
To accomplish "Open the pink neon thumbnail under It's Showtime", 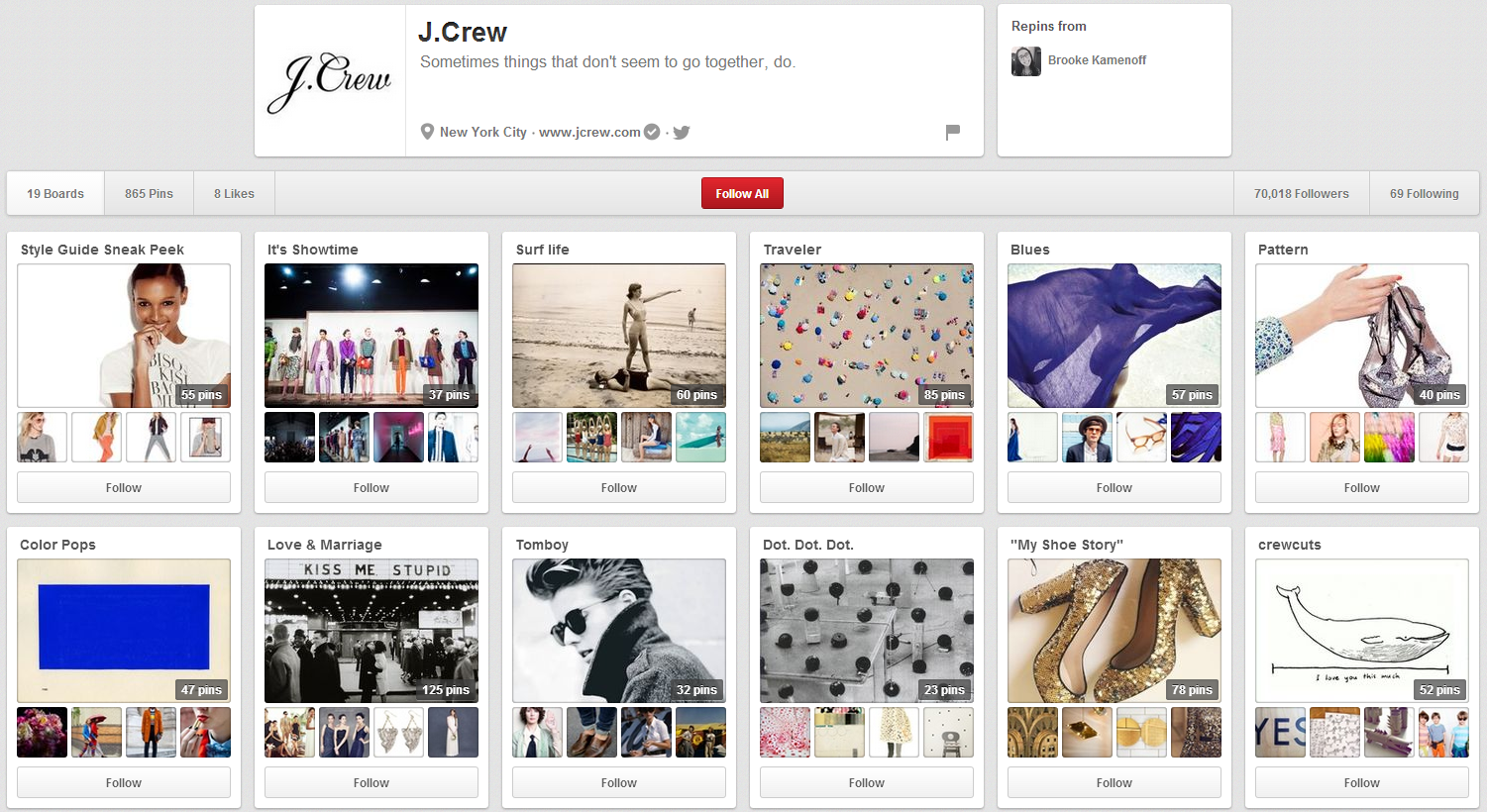I will 398,438.
